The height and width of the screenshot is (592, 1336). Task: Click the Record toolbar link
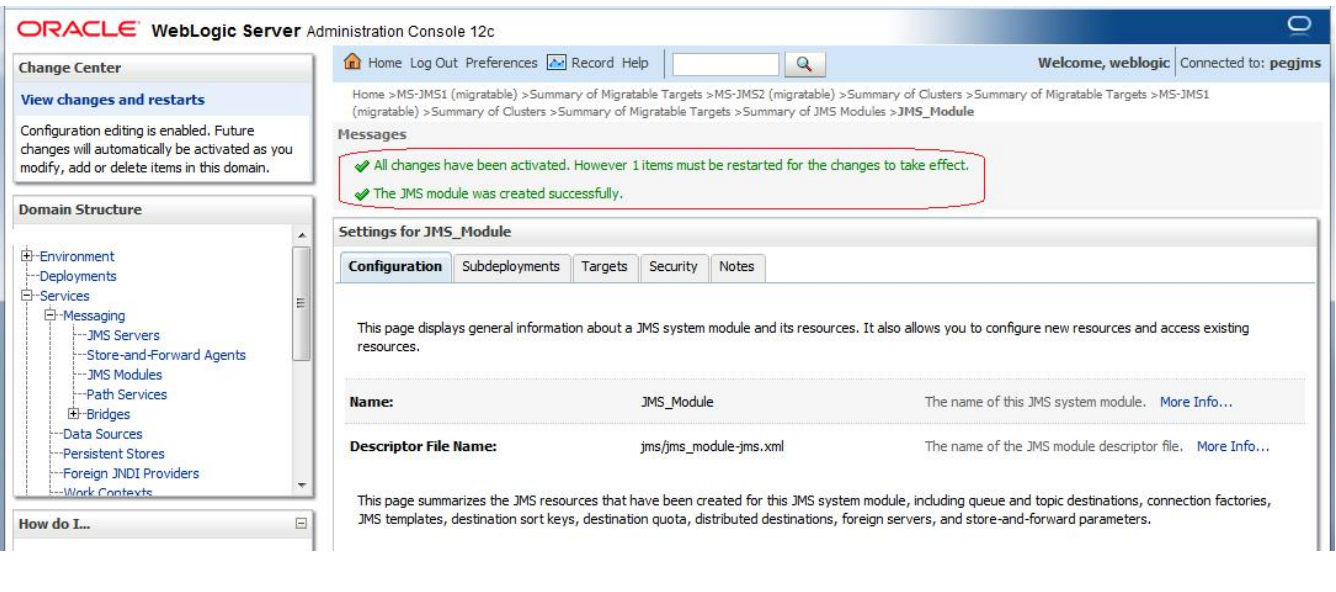(x=592, y=63)
